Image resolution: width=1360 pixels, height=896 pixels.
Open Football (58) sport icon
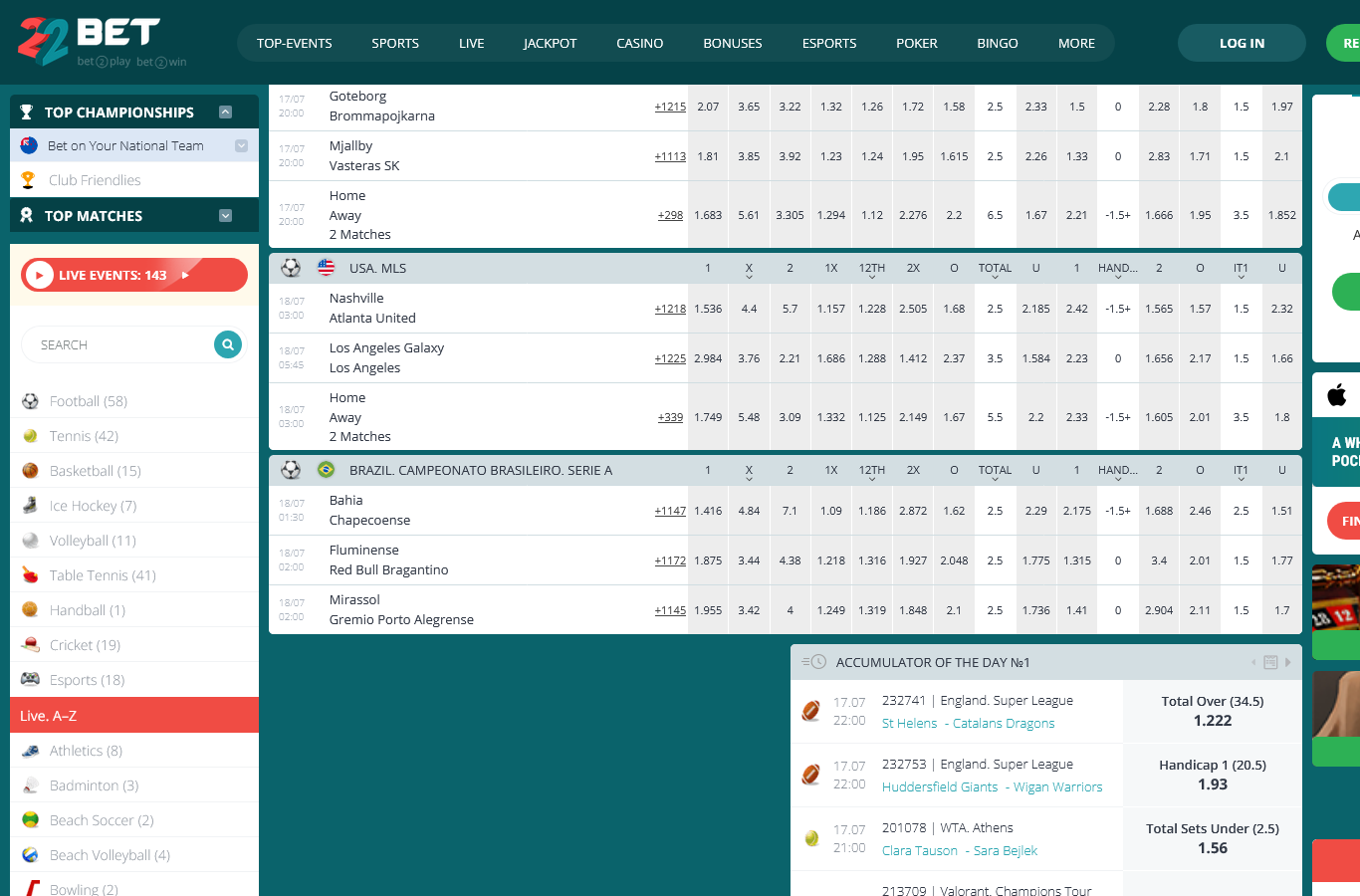30,401
